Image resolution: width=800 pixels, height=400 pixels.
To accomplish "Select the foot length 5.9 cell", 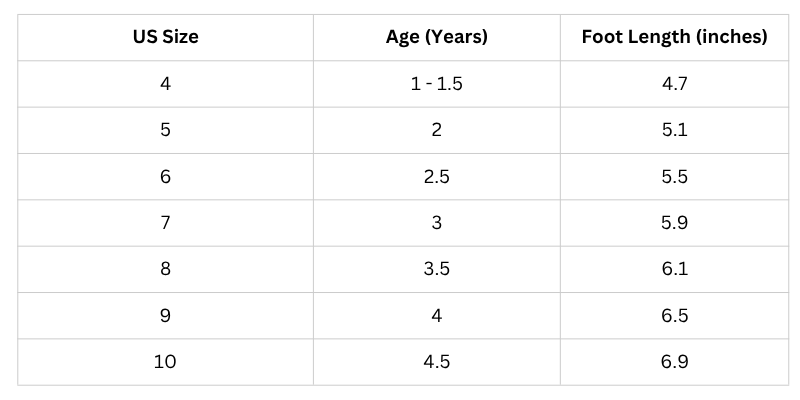I will (674, 223).
